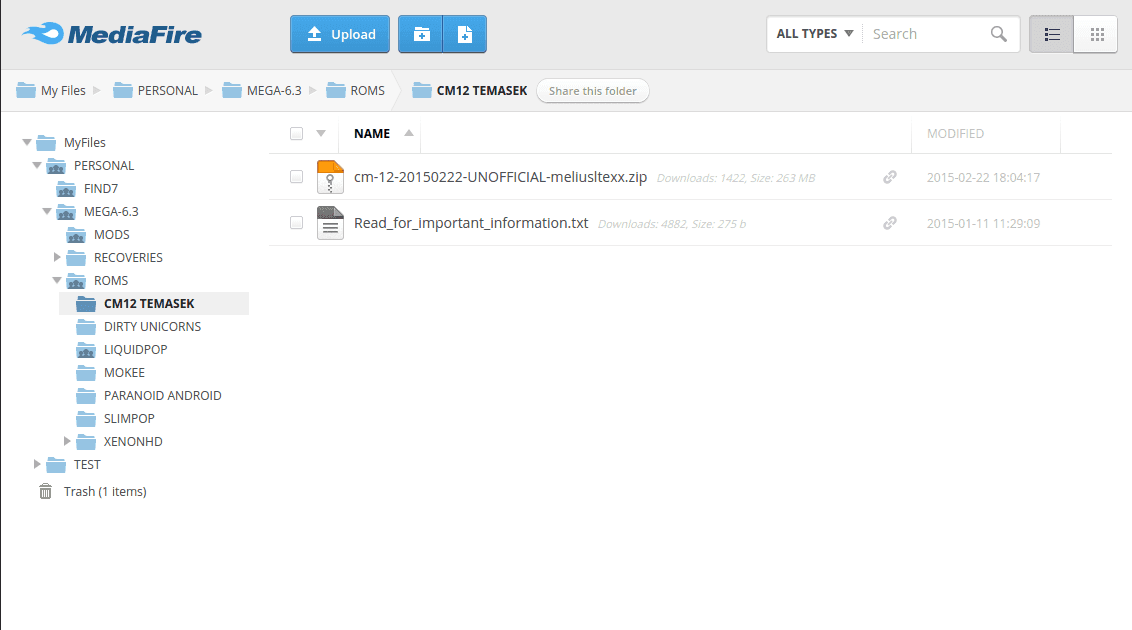Open Trash (1 items) in the sidebar

coord(105,491)
